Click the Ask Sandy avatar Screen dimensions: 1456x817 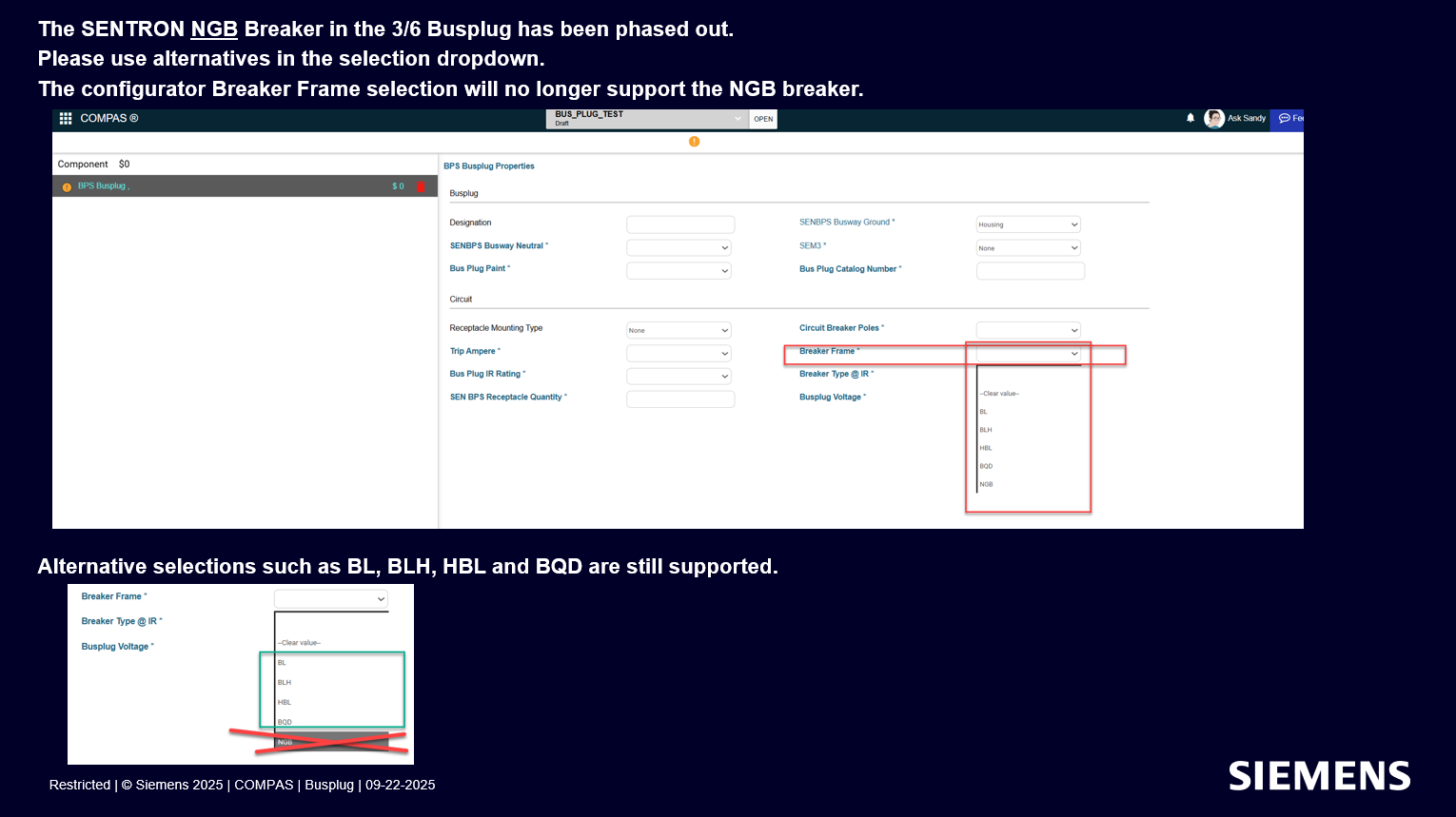coord(1213,119)
